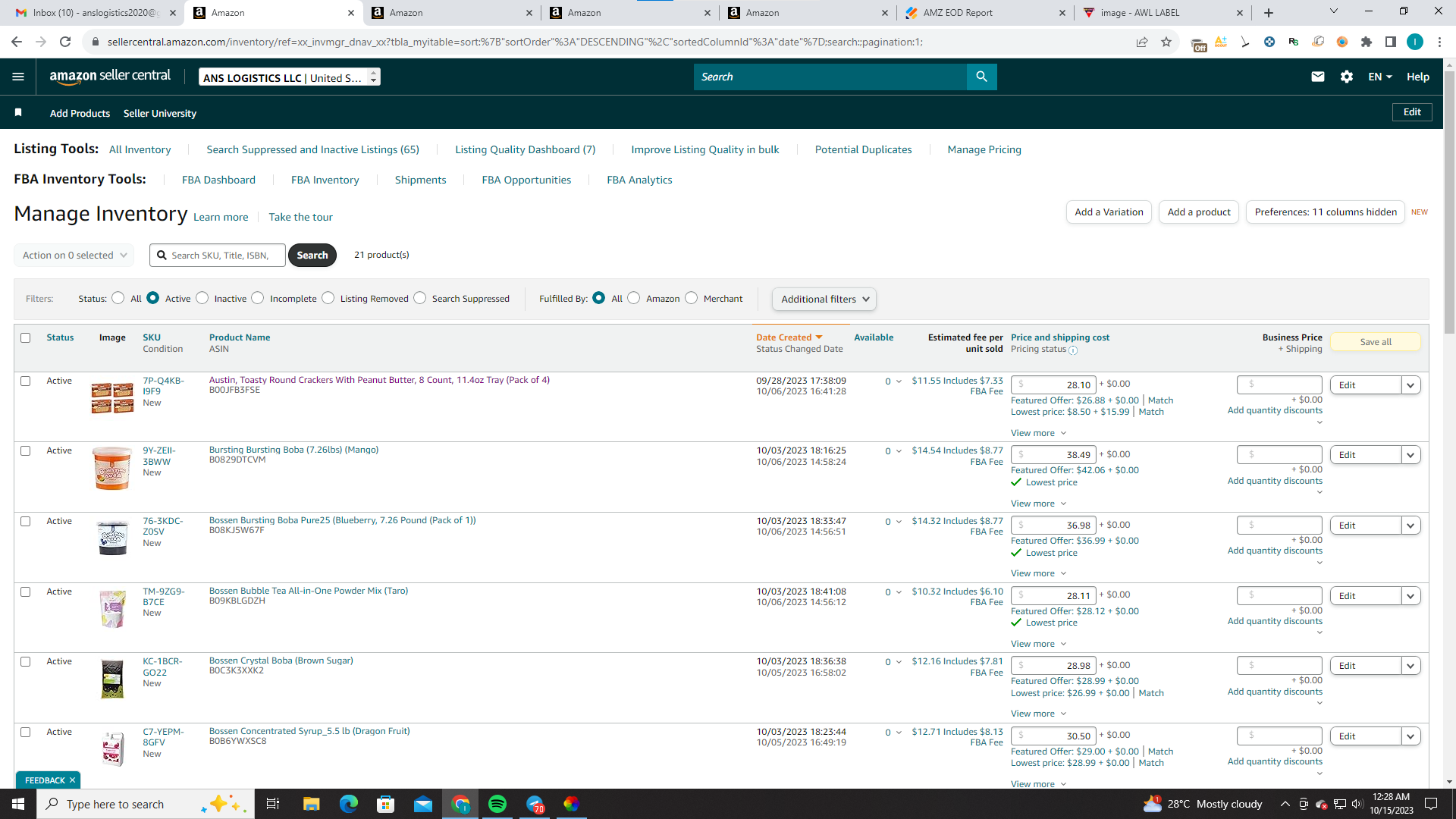Expand available quantity chevron for Taro row

click(899, 592)
